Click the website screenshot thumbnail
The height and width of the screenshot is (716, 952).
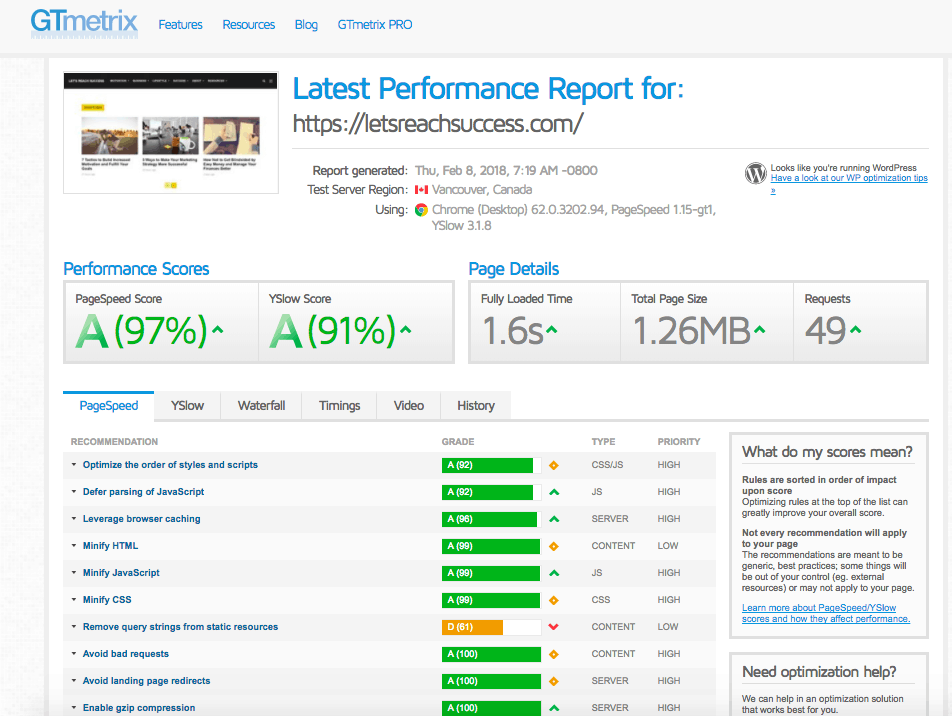point(170,133)
